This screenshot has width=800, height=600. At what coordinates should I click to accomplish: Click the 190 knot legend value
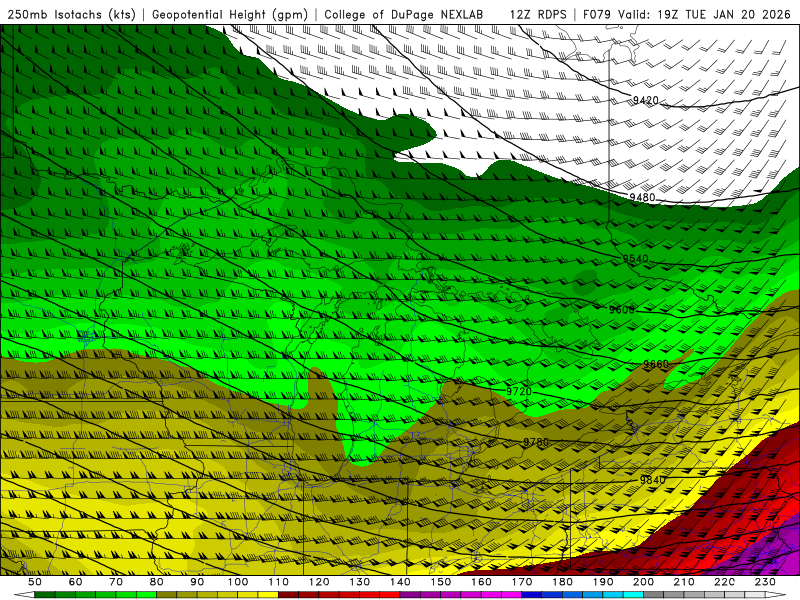603,582
